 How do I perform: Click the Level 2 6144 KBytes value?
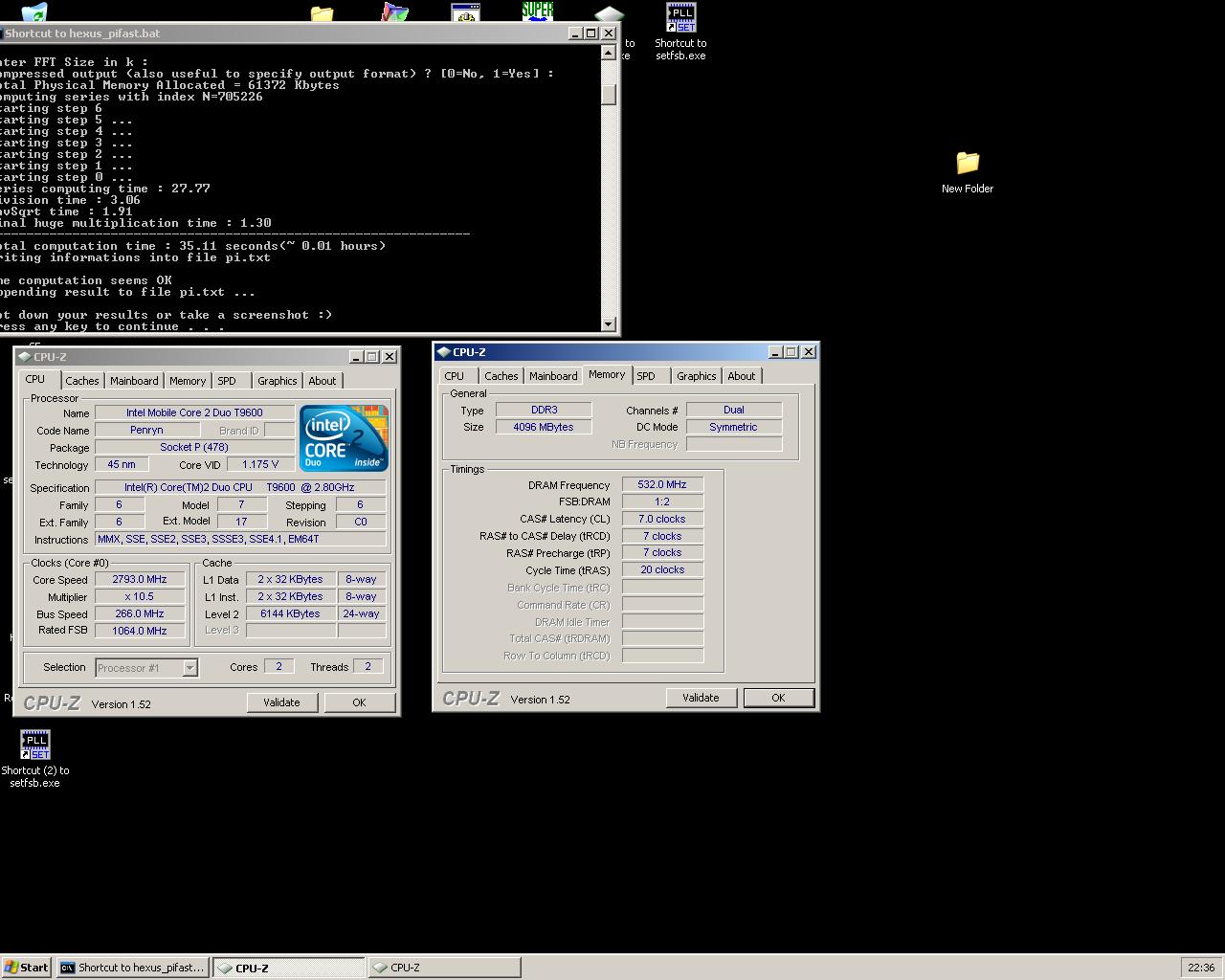coord(290,613)
